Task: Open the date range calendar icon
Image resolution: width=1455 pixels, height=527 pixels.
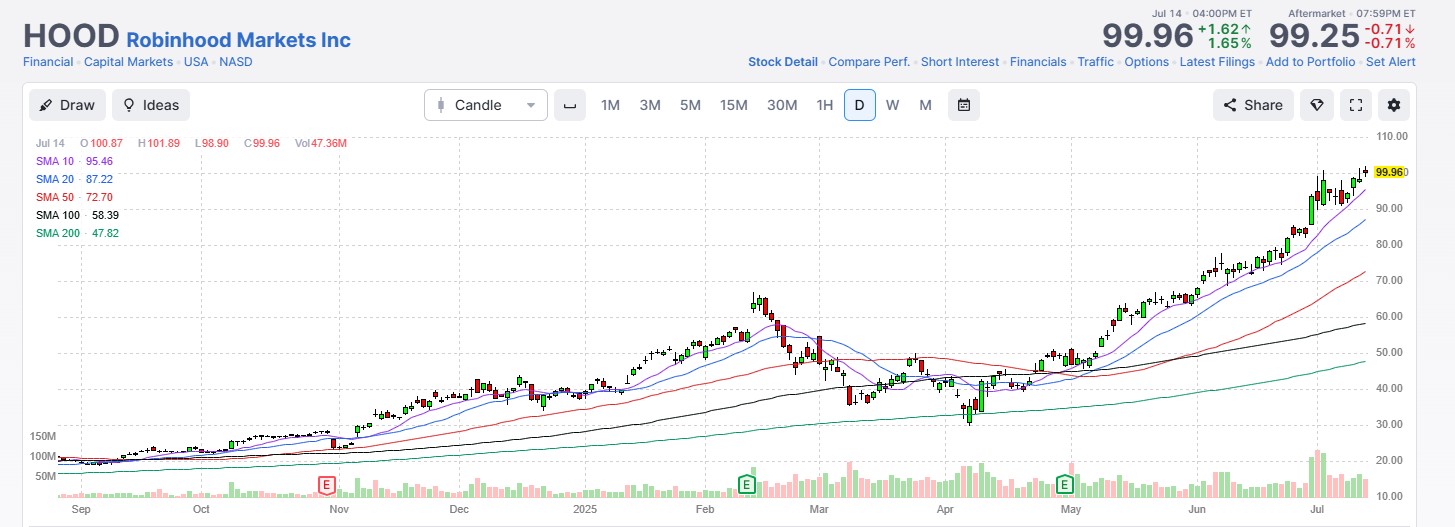Action: pyautogui.click(x=963, y=105)
